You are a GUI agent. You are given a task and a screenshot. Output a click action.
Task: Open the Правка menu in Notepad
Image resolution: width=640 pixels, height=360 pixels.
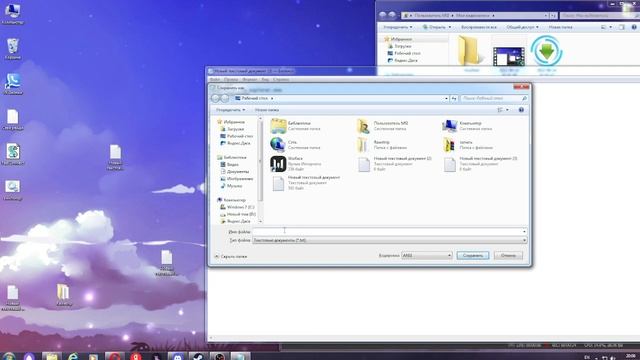pyautogui.click(x=231, y=80)
